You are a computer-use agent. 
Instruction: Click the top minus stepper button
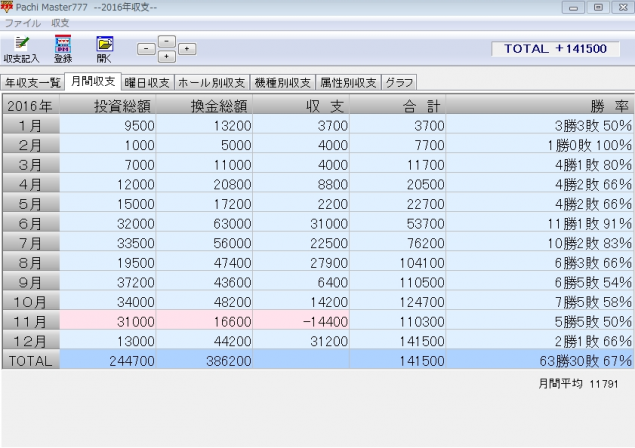(166, 41)
